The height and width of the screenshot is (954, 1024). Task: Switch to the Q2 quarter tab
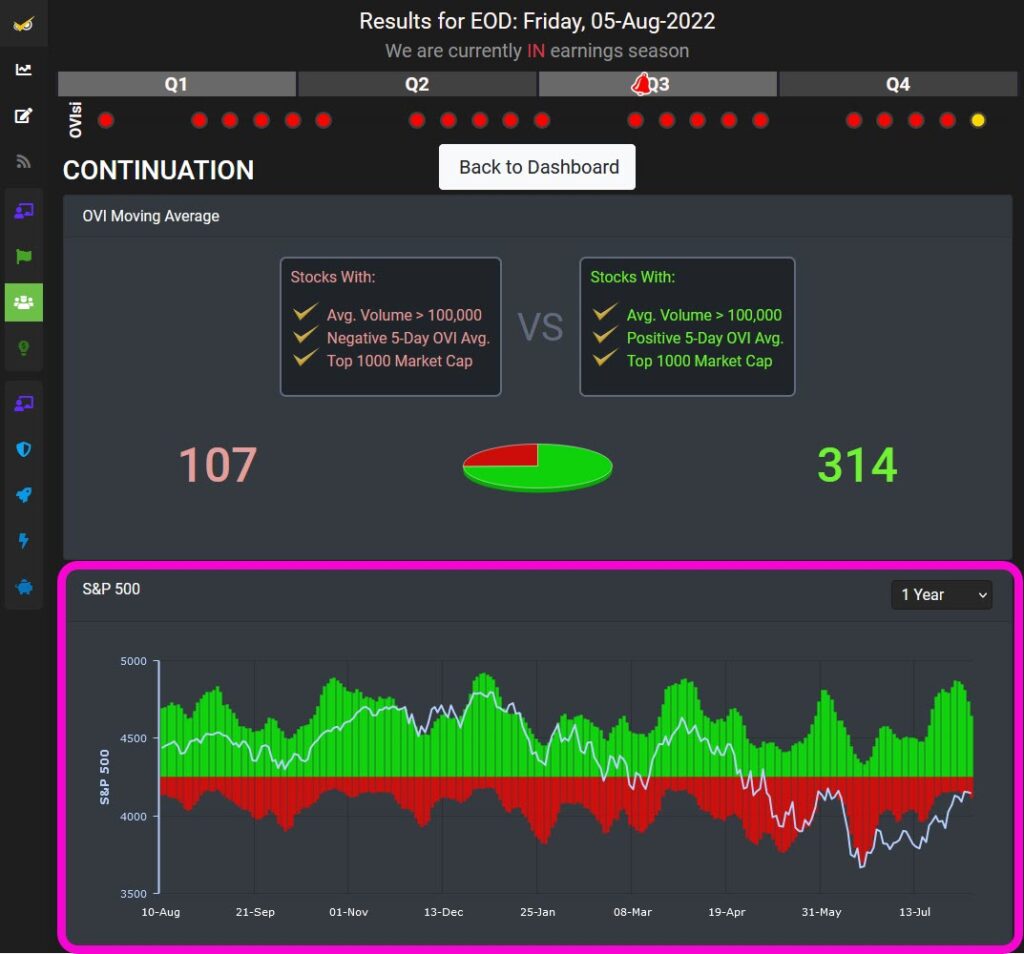pos(417,85)
